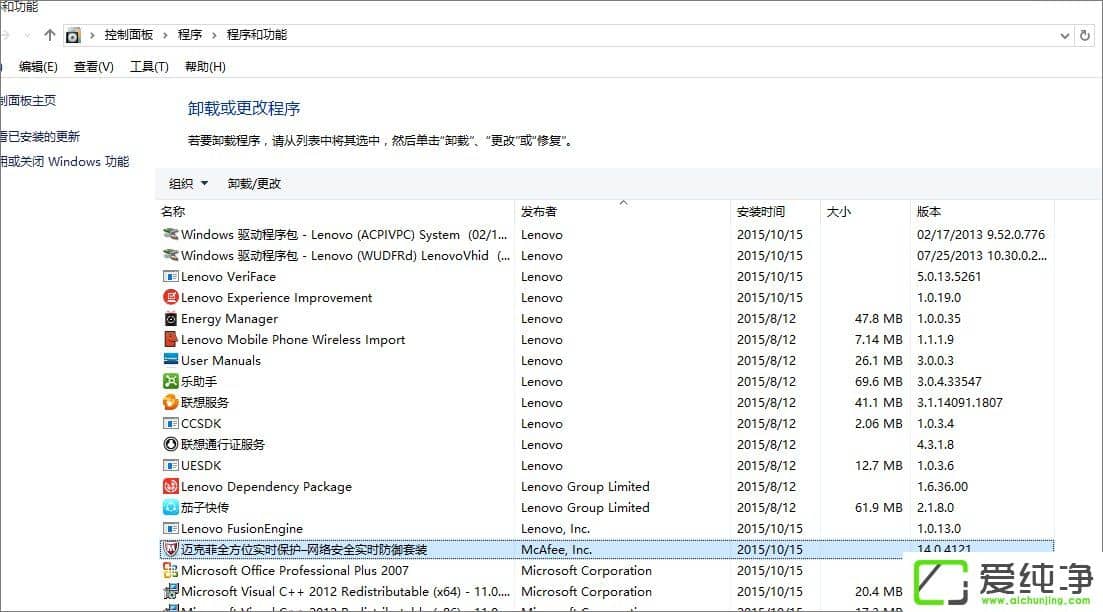1103x612 pixels.
Task: Select the CCSDK program icon
Action: 170,423
